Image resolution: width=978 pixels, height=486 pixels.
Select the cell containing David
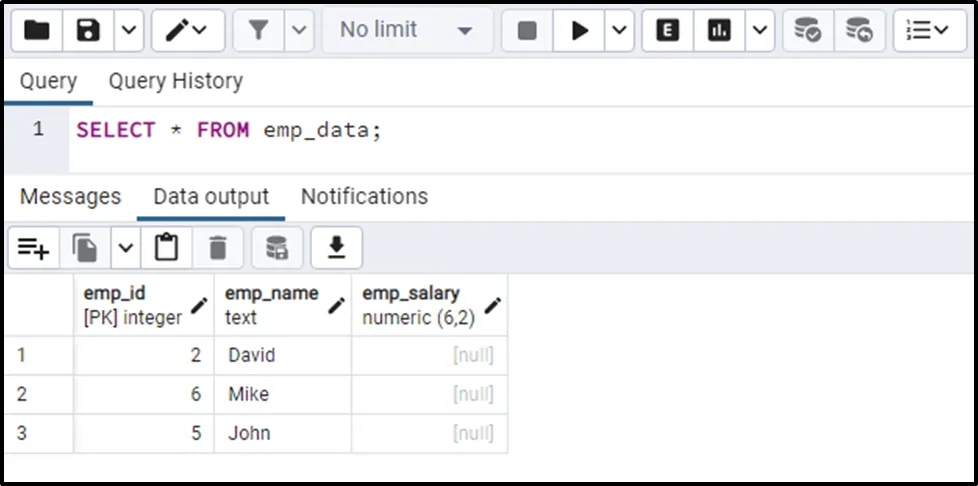click(x=252, y=355)
